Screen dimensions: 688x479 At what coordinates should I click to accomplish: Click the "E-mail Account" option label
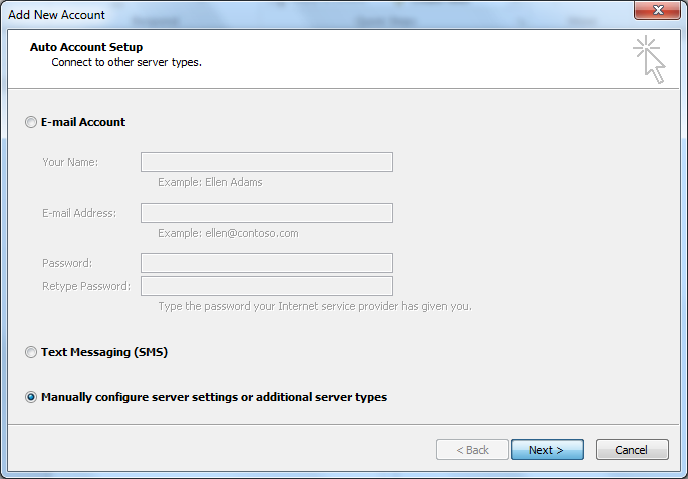tap(83, 122)
